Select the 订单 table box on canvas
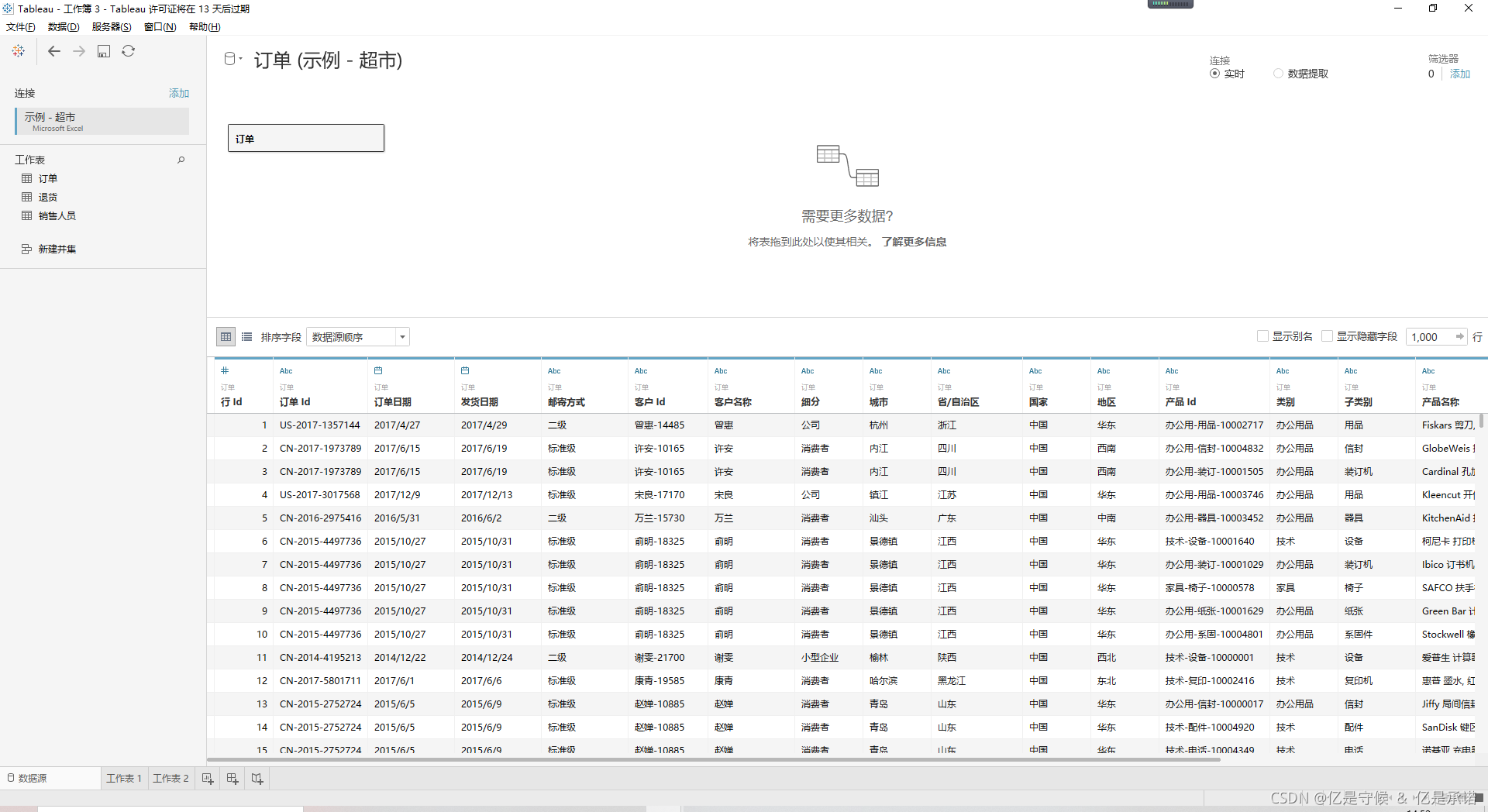Screen dimensions: 1488x812 (x=306, y=138)
